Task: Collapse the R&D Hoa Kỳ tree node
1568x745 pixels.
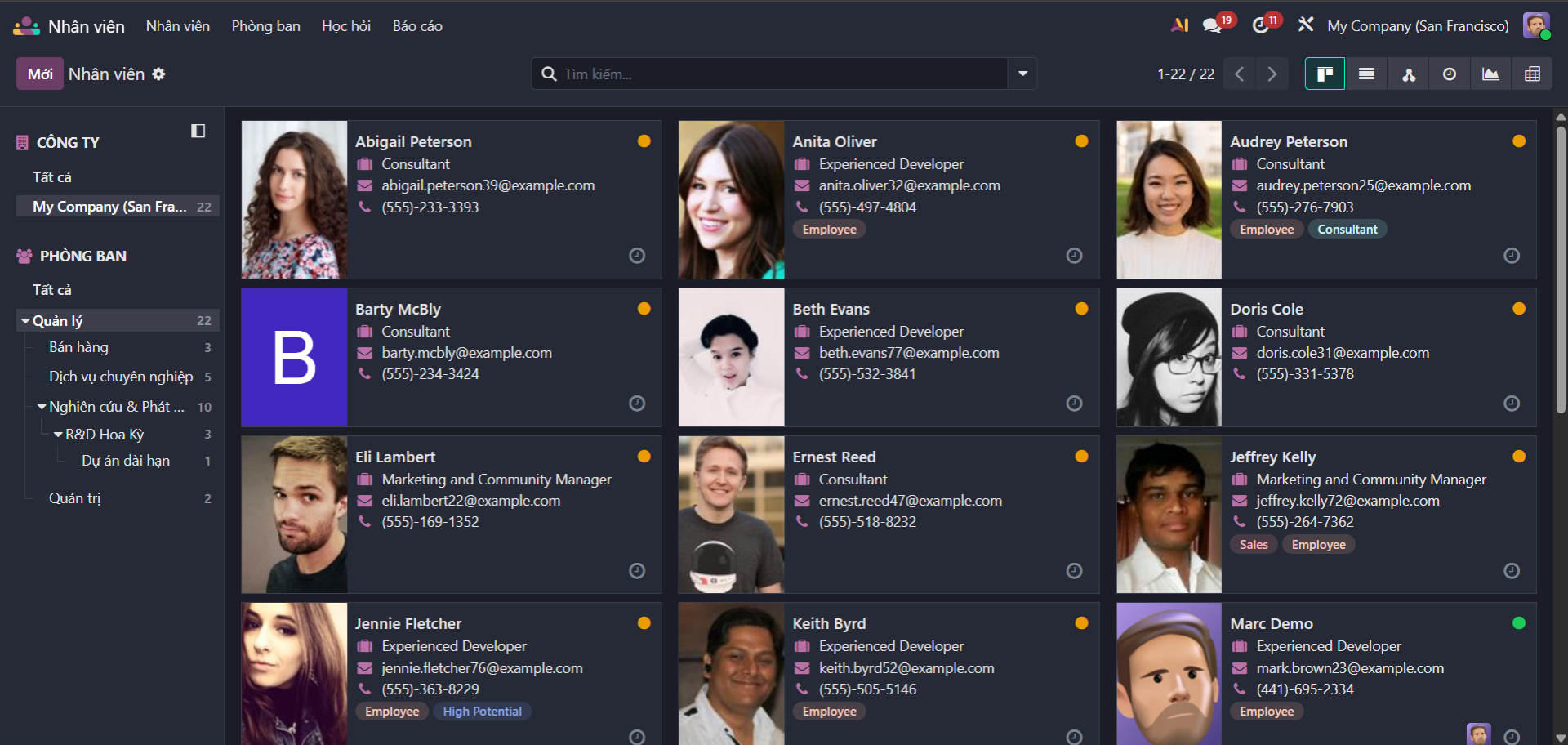Action: pyautogui.click(x=58, y=435)
